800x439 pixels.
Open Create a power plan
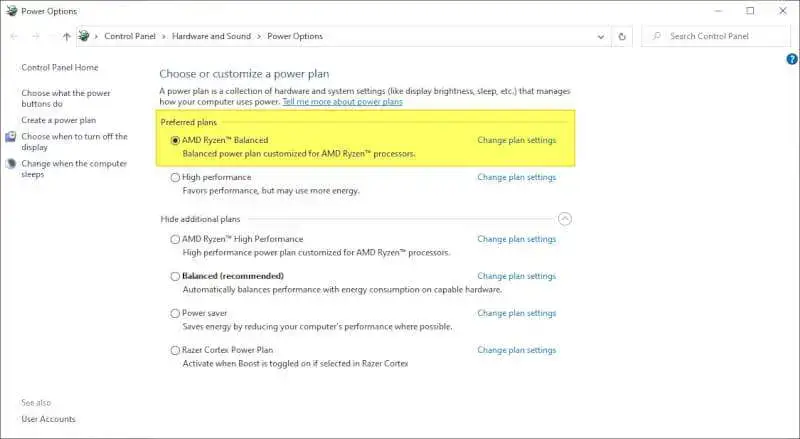point(59,120)
